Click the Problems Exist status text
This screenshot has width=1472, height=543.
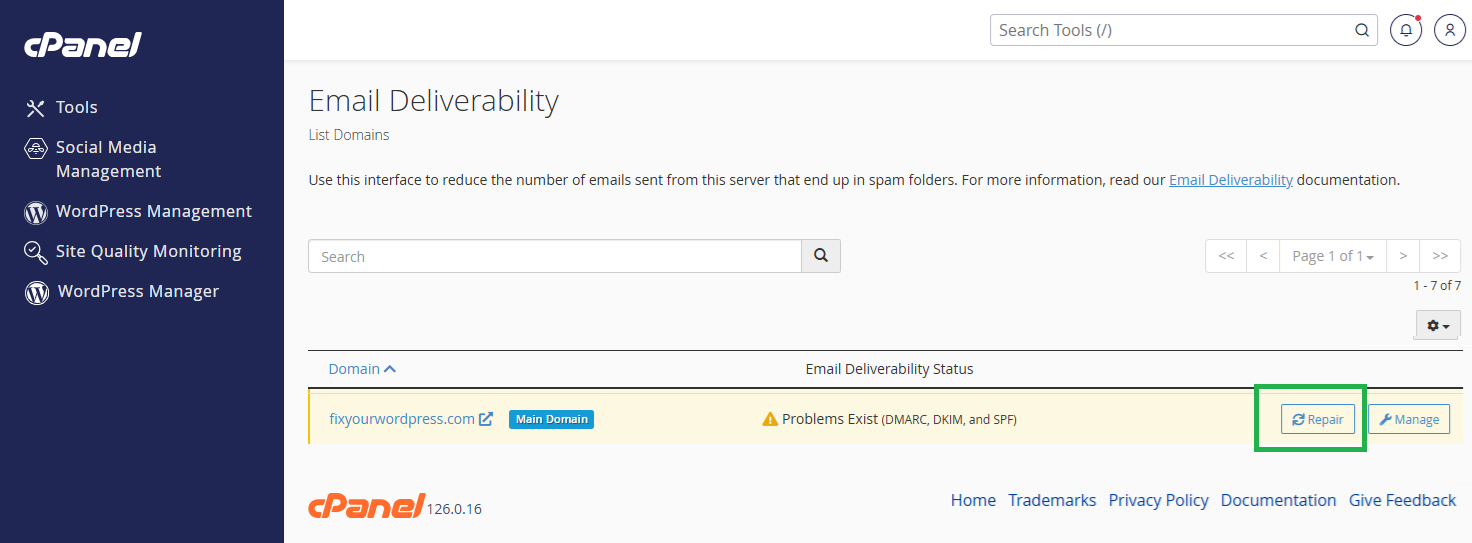pyautogui.click(x=899, y=419)
